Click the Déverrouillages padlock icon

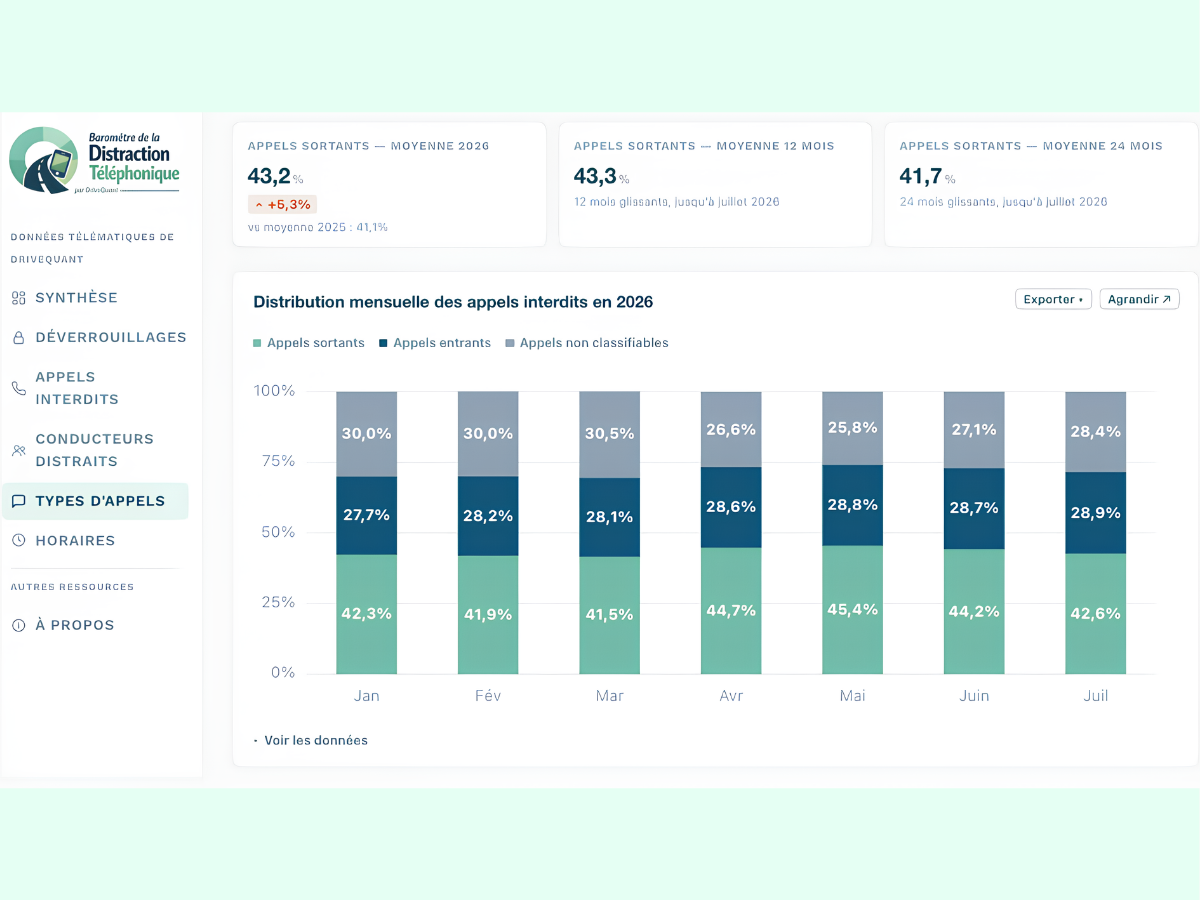click(18, 338)
